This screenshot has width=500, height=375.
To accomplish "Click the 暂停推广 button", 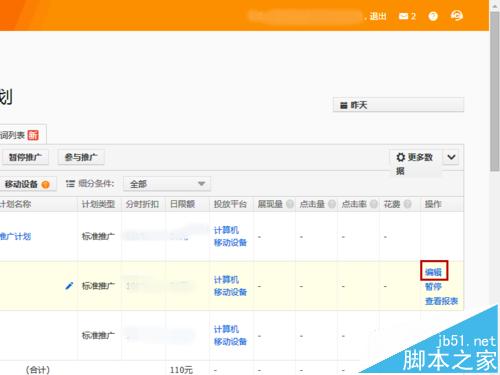I will [x=25, y=157].
